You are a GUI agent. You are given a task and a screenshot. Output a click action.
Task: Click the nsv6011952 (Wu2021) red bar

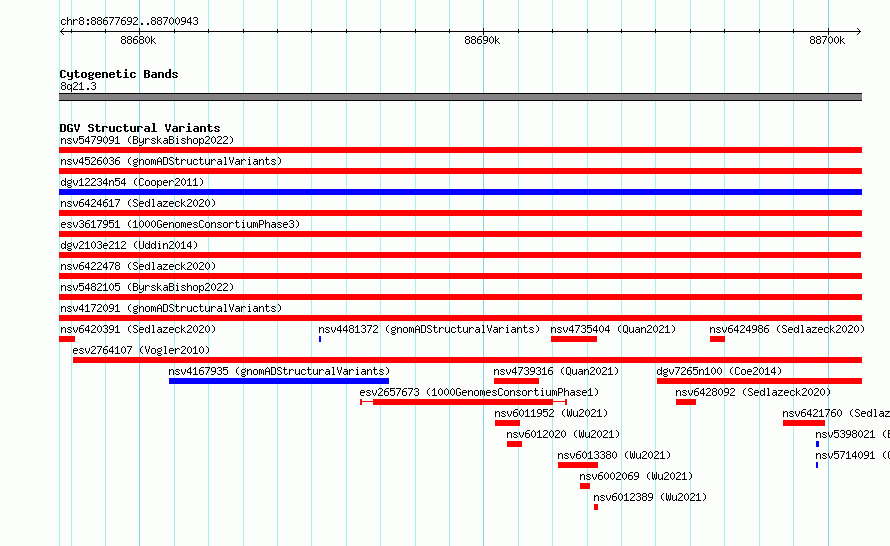[x=507, y=423]
